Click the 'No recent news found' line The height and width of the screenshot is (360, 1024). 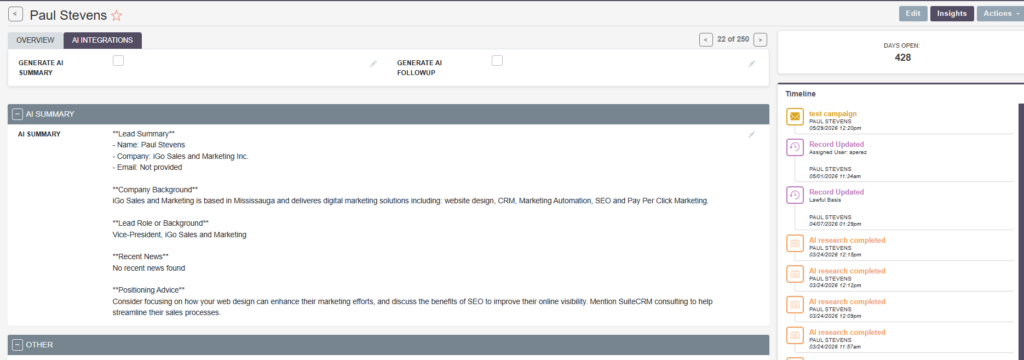149,268
